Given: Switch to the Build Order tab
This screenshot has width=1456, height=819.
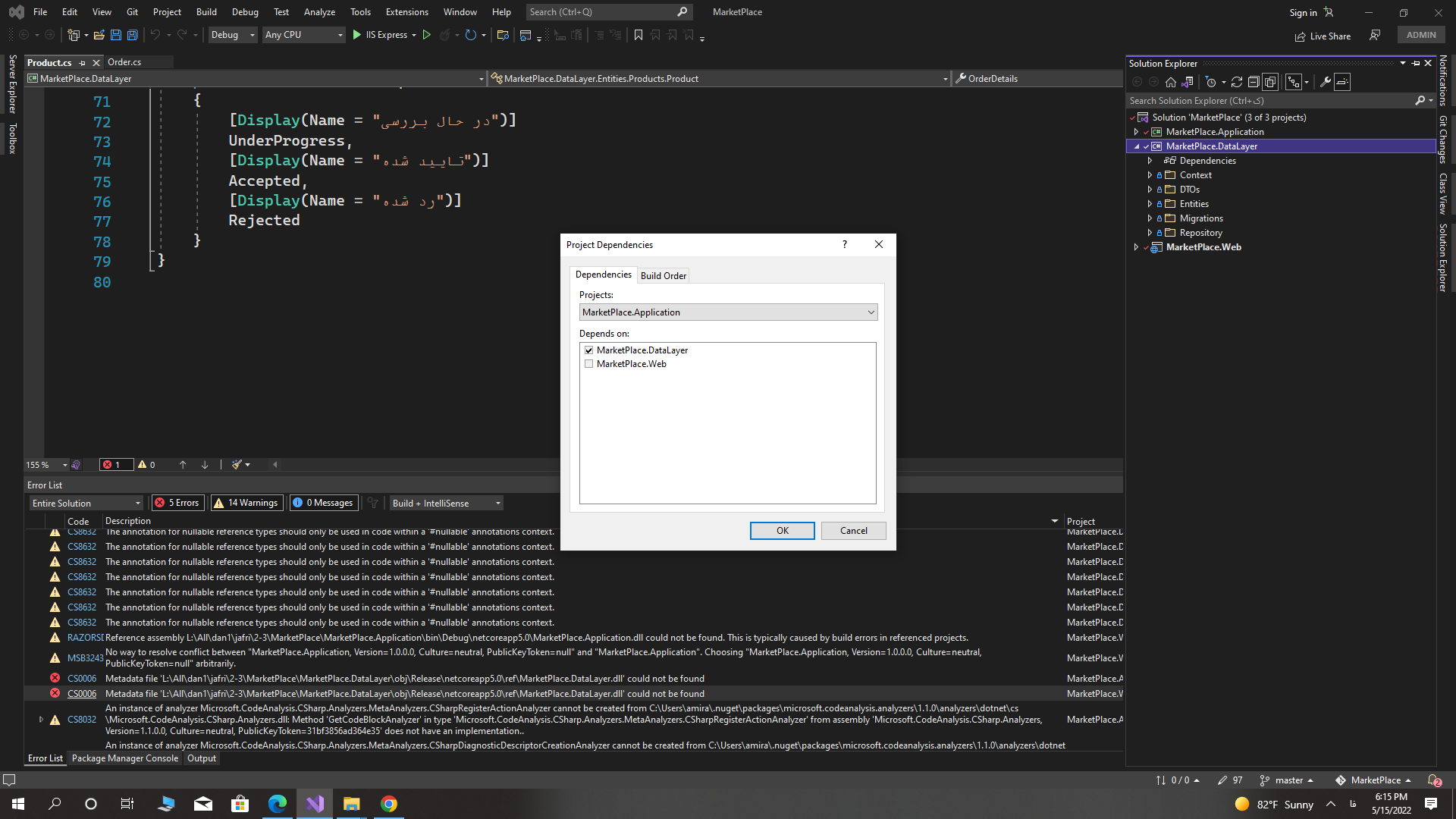Looking at the screenshot, I should click(x=664, y=275).
